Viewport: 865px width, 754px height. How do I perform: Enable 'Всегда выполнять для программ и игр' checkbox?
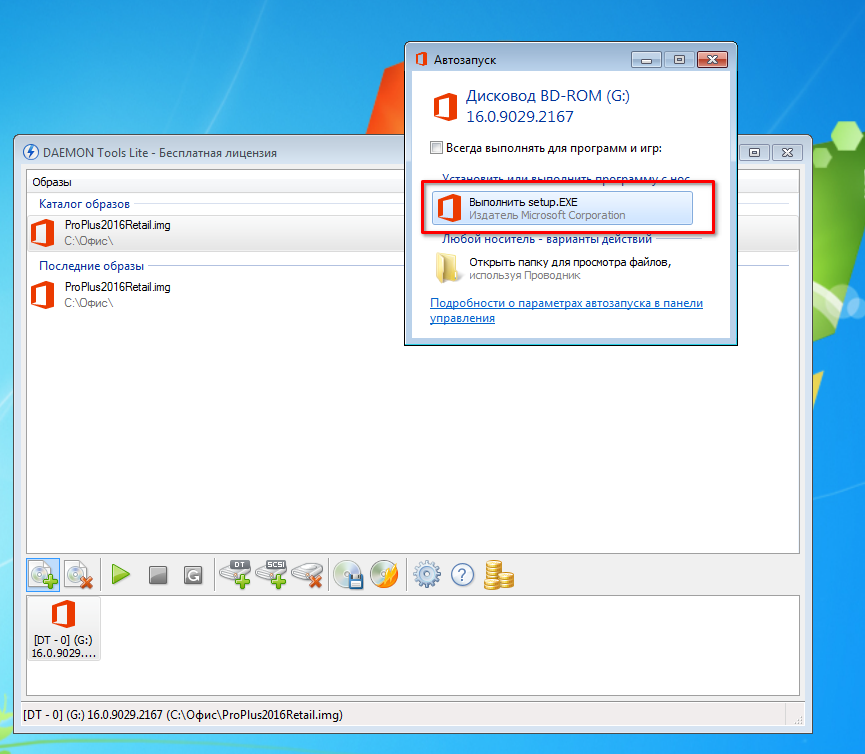click(436, 148)
